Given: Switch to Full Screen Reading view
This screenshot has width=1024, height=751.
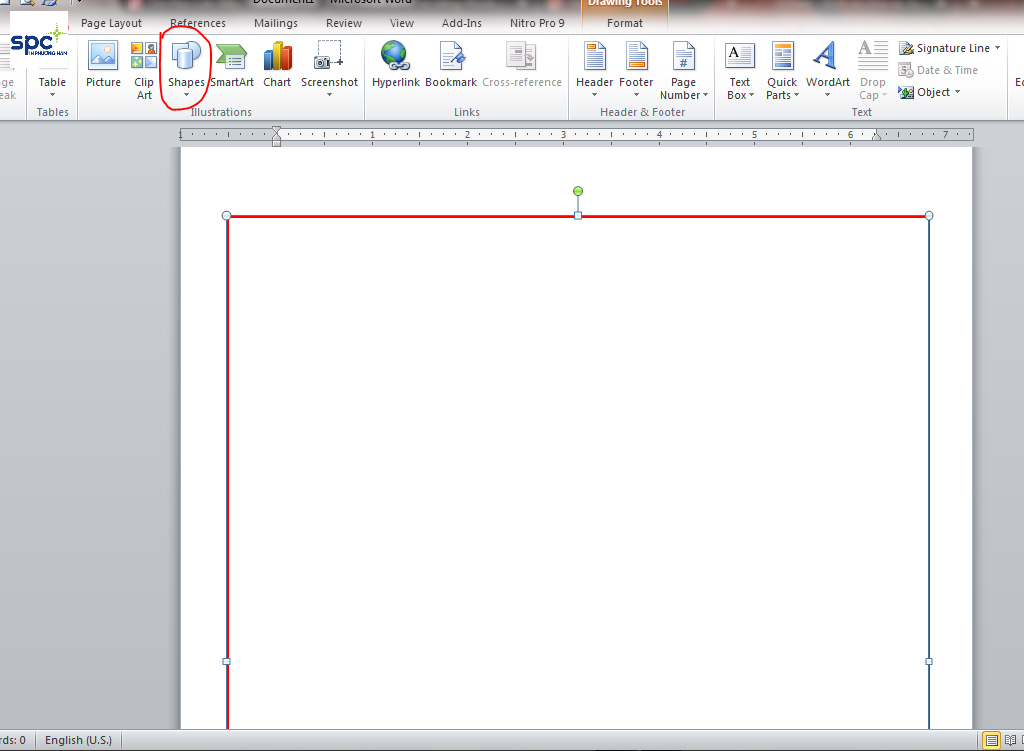Looking at the screenshot, I should (1010, 740).
